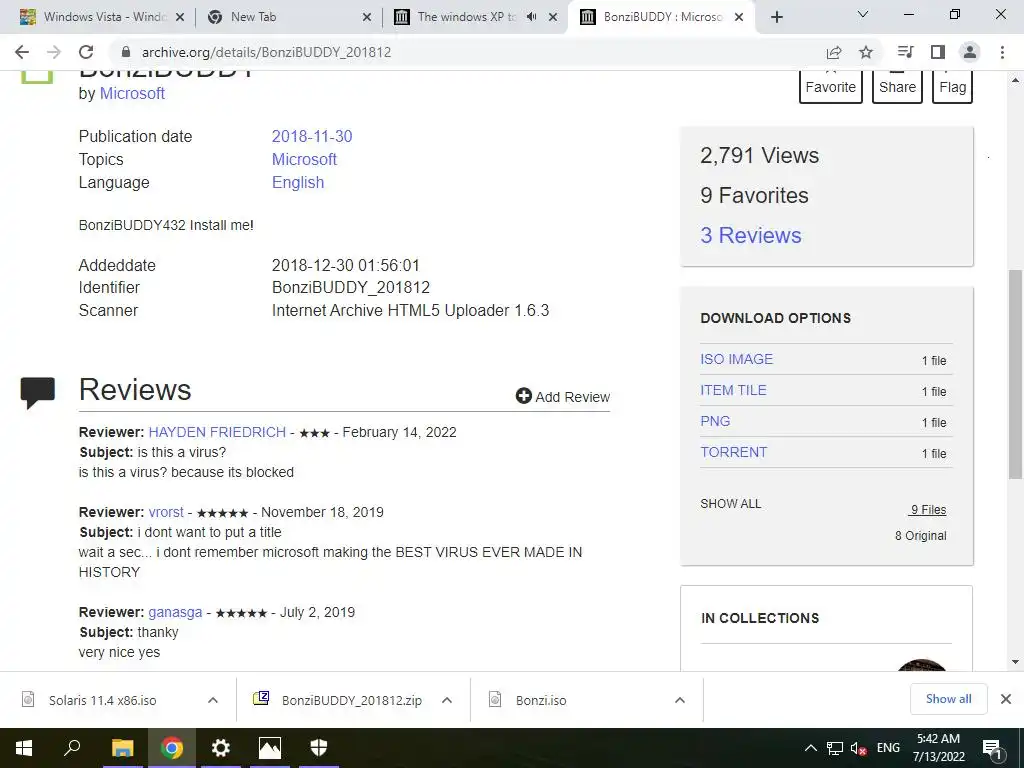Open File Explorer from taskbar

pos(122,748)
